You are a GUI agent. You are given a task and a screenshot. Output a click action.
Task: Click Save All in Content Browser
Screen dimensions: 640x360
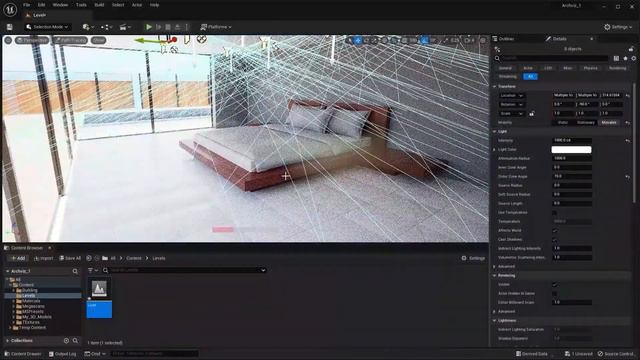coord(70,258)
